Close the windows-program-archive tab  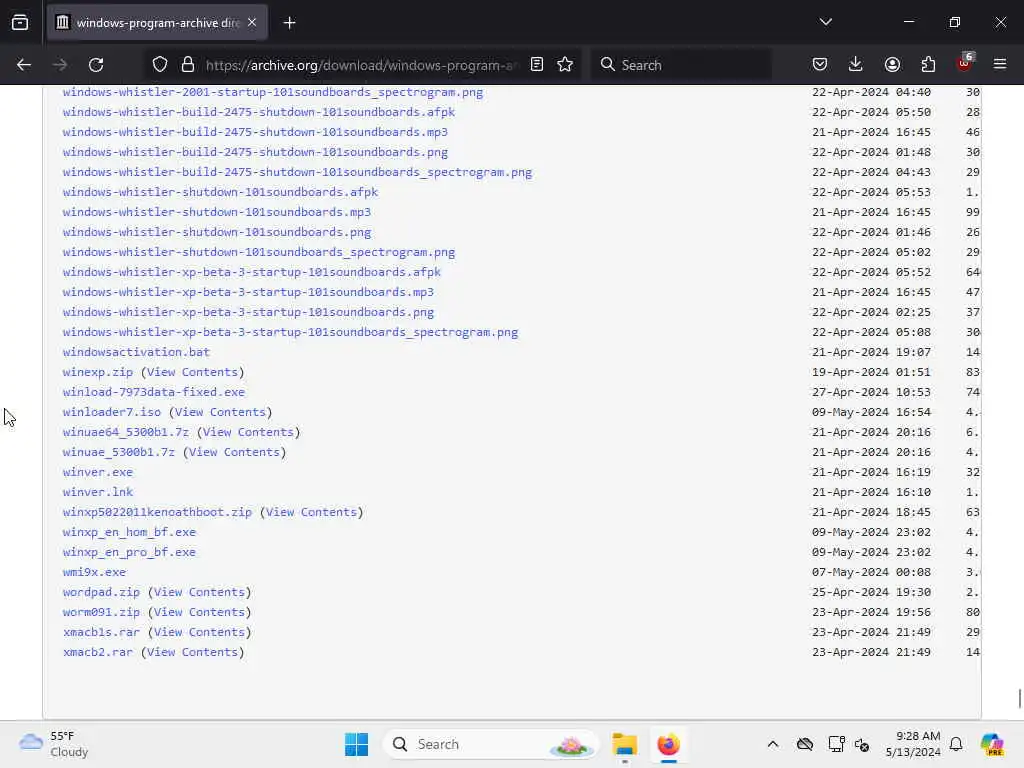(252, 22)
